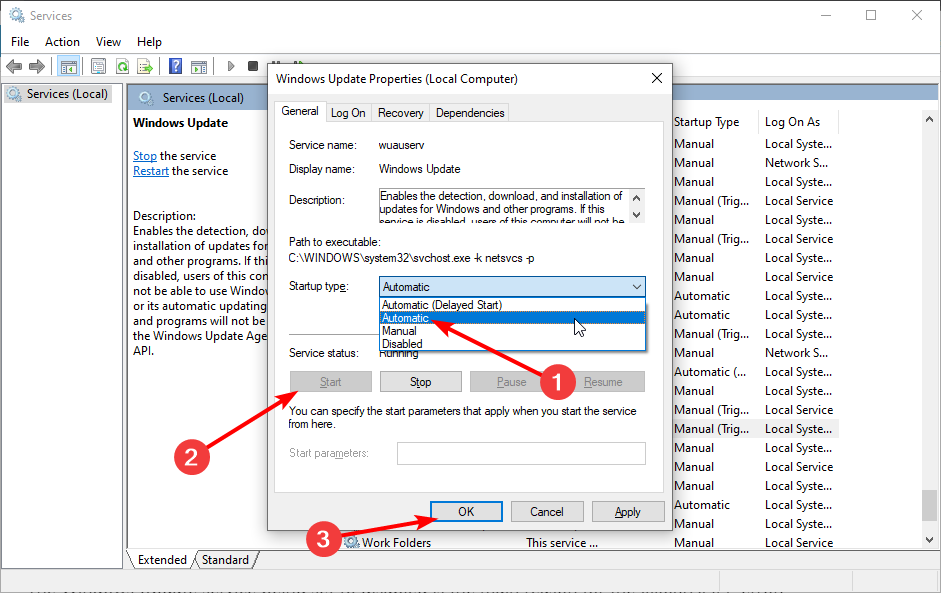The width and height of the screenshot is (941, 593).
Task: Toggle the Show/Hide Console Tree icon
Action: [68, 66]
